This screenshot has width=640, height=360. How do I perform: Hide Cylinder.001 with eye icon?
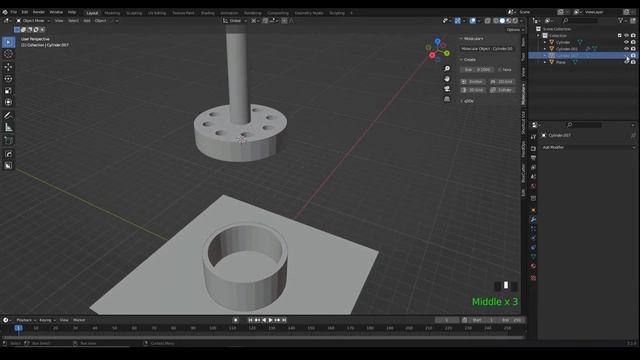pos(627,49)
